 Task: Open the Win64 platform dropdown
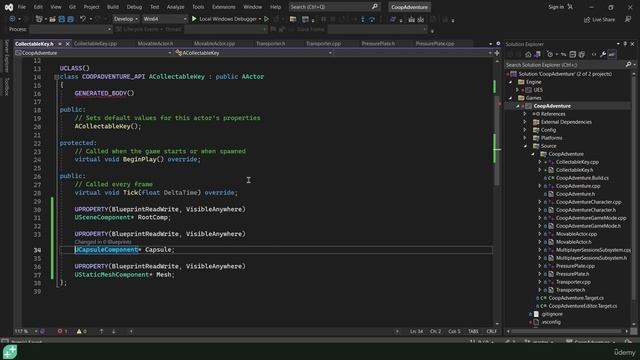165,19
